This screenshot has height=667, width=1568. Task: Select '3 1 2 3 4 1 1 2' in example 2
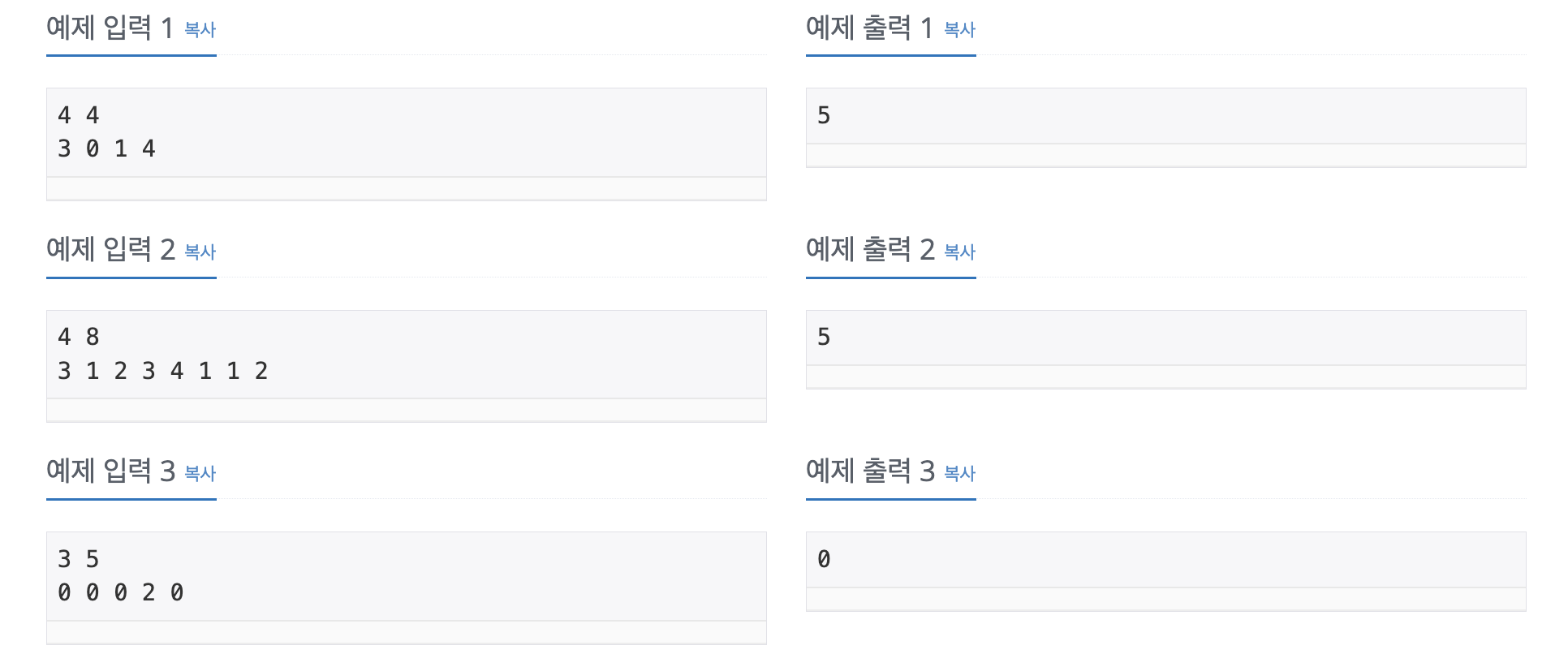[x=162, y=370]
